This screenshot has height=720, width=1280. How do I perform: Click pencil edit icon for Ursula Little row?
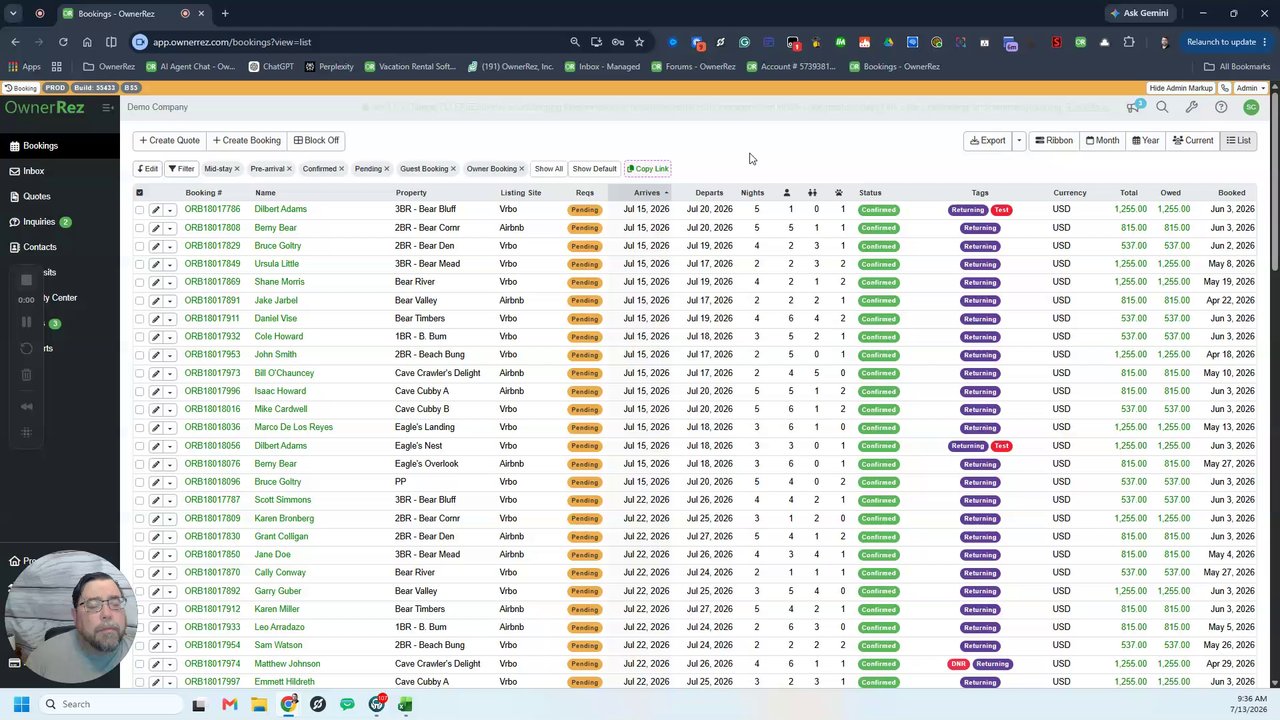[x=155, y=264]
